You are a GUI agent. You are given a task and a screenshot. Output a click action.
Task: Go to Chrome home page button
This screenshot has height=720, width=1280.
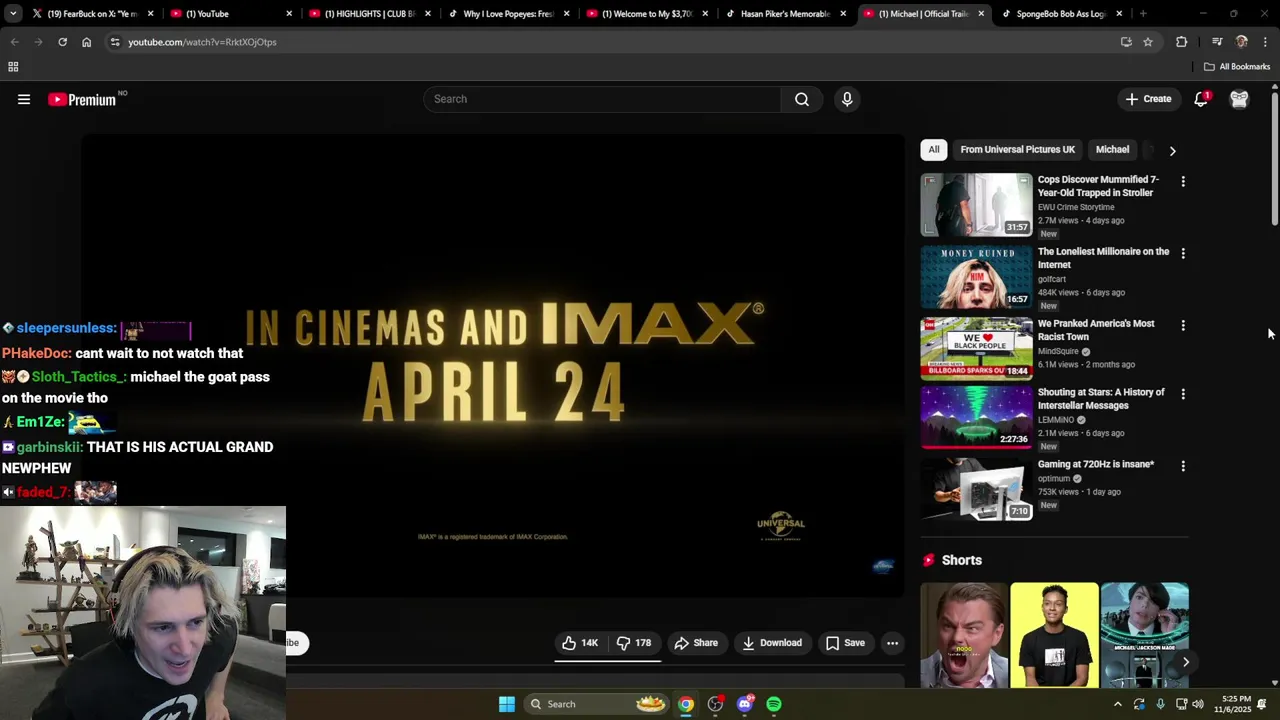(86, 42)
